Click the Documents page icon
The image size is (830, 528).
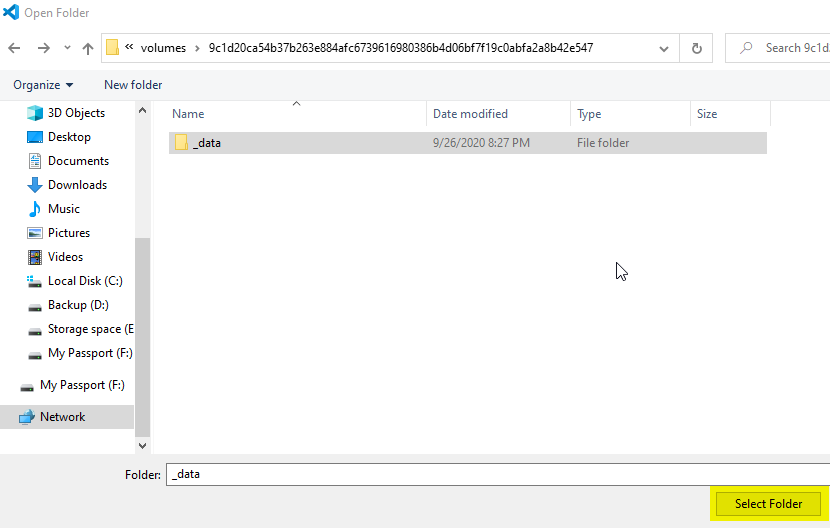tap(34, 160)
